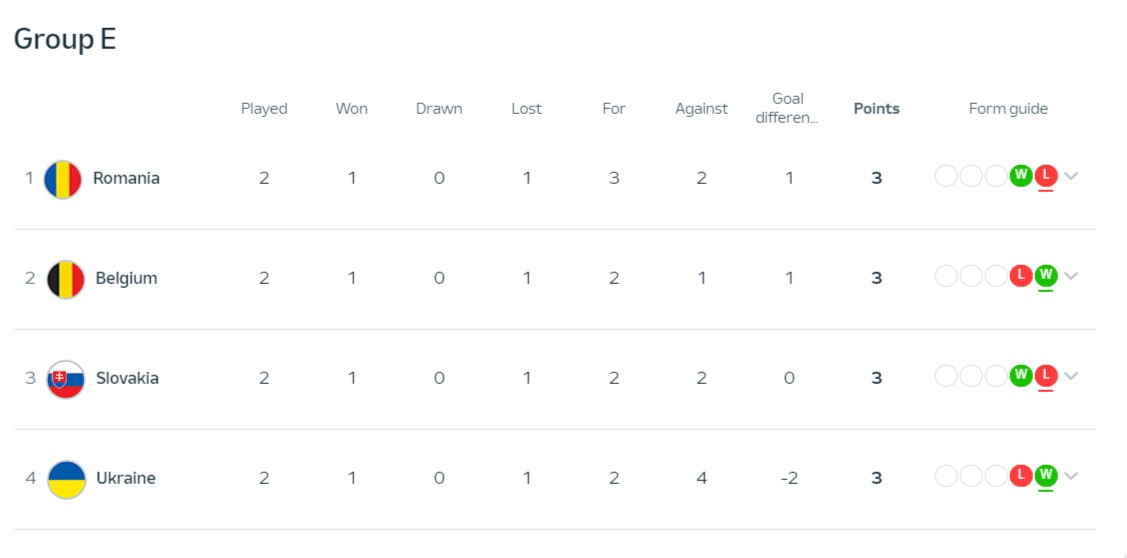Click the Group E heading
The width and height of the screenshot is (1127, 558).
click(x=65, y=39)
